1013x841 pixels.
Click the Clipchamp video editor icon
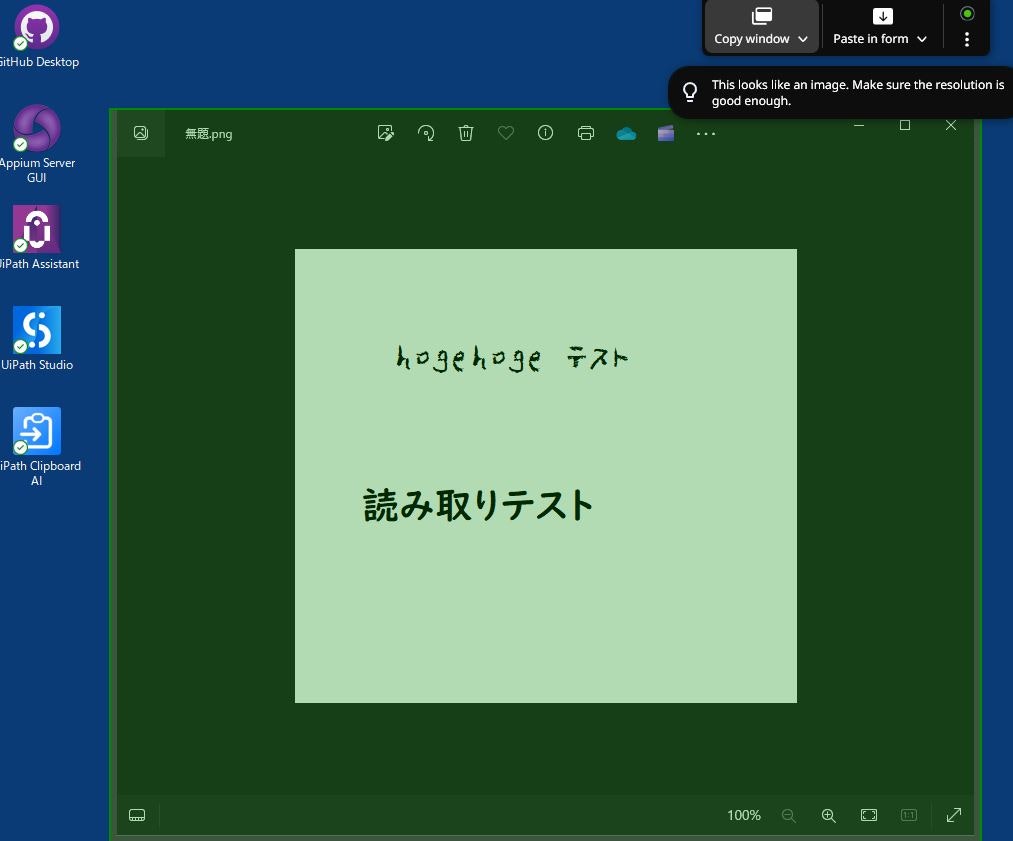pos(666,133)
